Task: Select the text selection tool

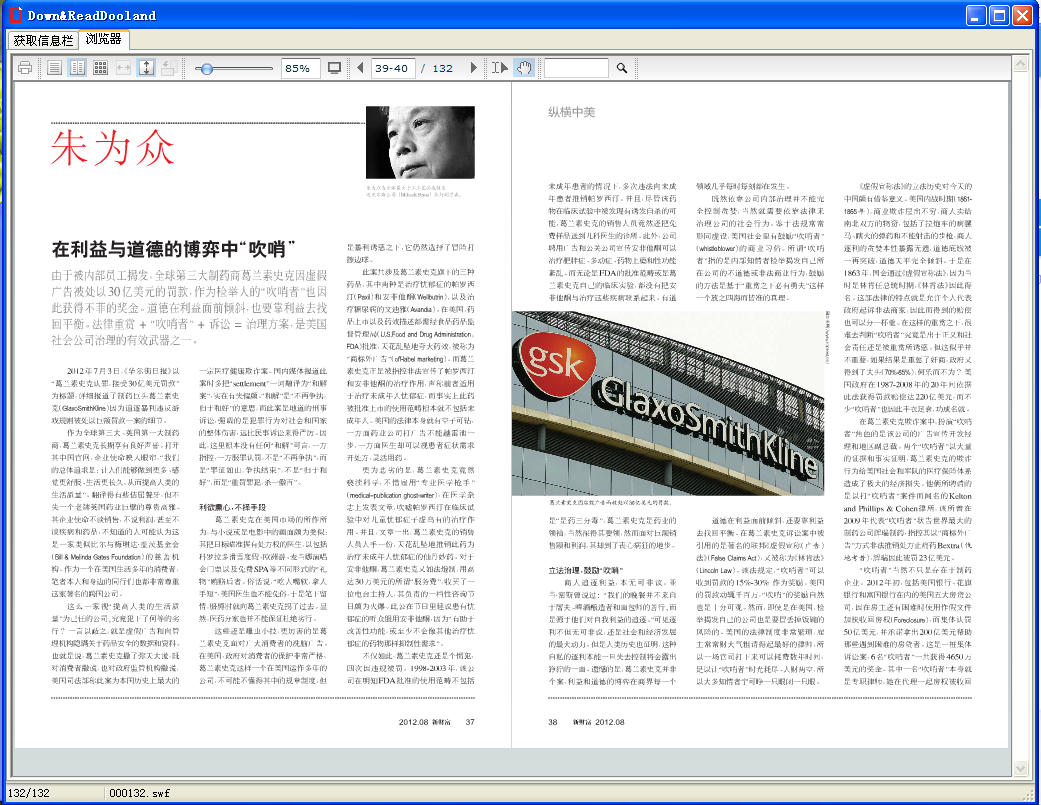Action: click(x=500, y=68)
